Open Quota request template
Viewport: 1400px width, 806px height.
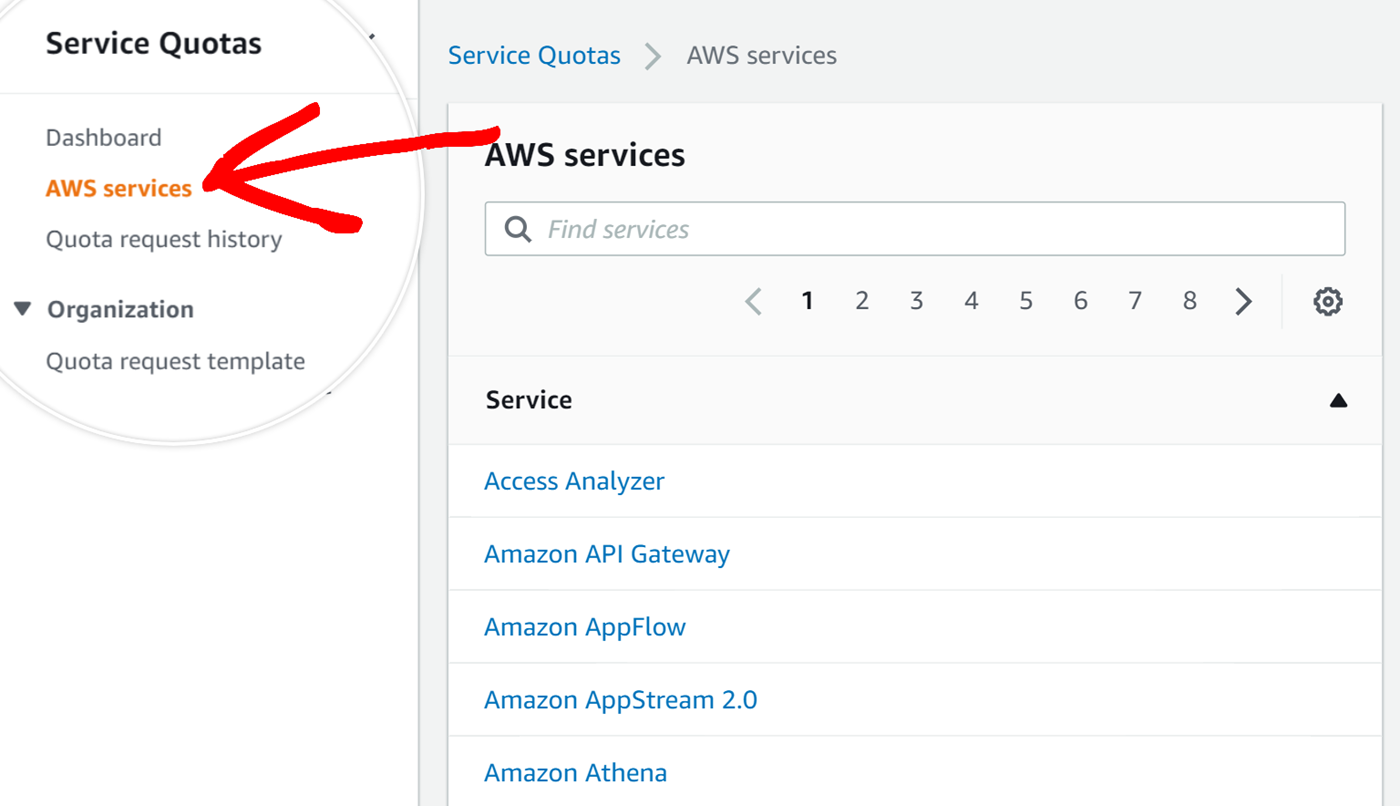175,361
